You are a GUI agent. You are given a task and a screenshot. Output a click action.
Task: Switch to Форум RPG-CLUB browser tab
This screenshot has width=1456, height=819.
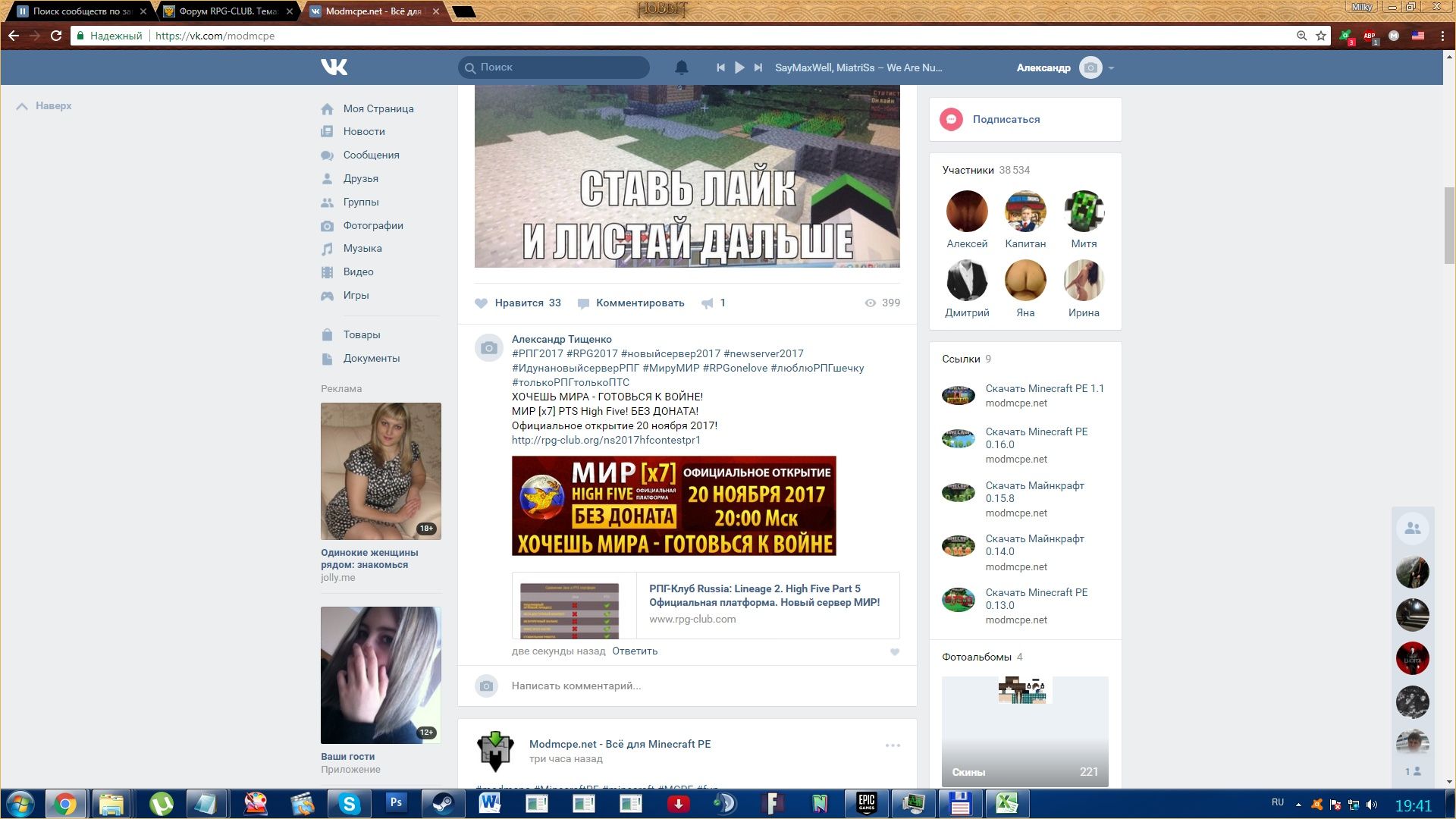(x=228, y=11)
